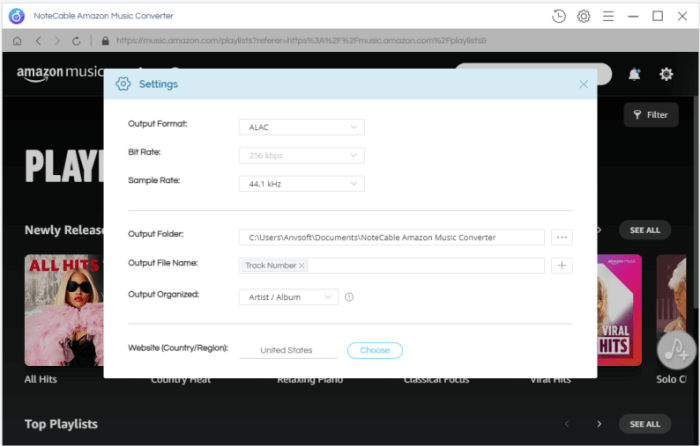Image resolution: width=700 pixels, height=446 pixels.
Task: Open settings gear in title bar
Action: (x=583, y=16)
